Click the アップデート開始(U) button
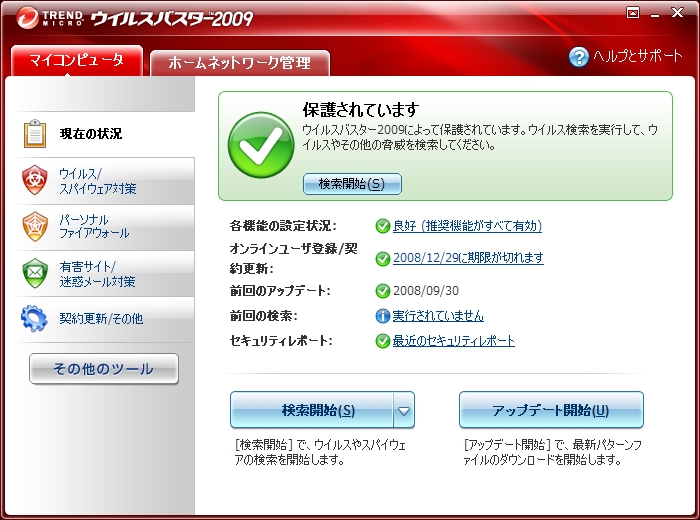 click(551, 410)
